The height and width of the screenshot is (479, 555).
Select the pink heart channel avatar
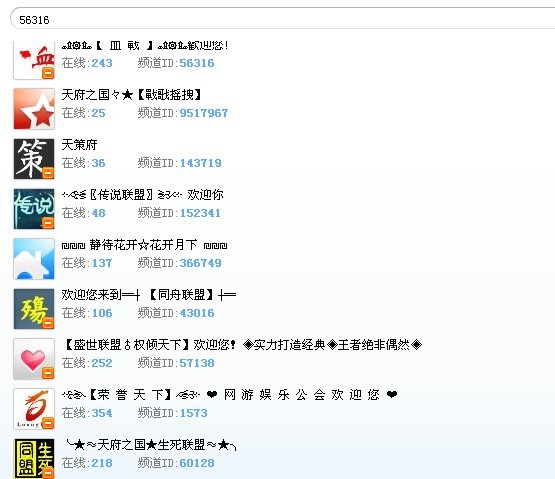pyautogui.click(x=34, y=359)
